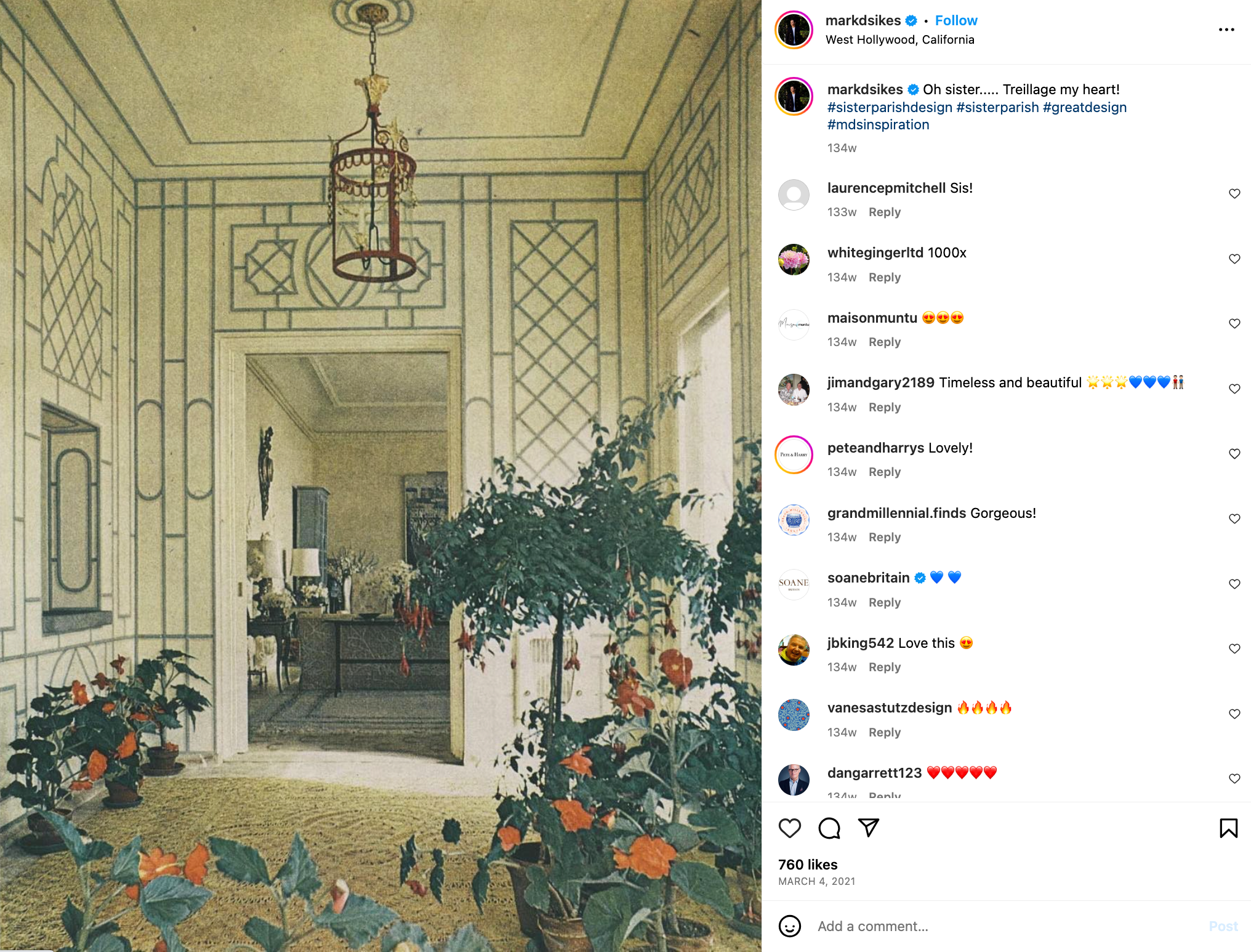Screen dimensions: 1251x952
Task: Like dangarrett123's comment heart
Action: tap(1234, 778)
